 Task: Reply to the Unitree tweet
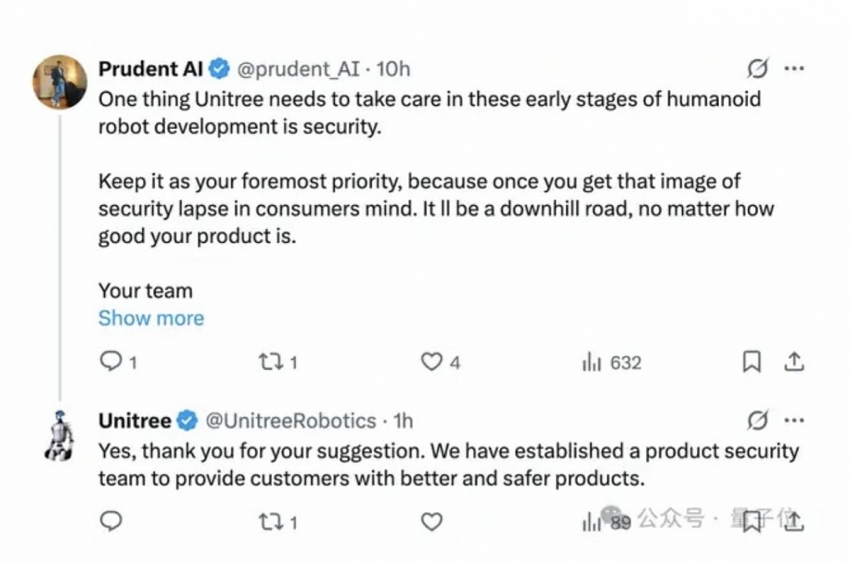click(112, 521)
